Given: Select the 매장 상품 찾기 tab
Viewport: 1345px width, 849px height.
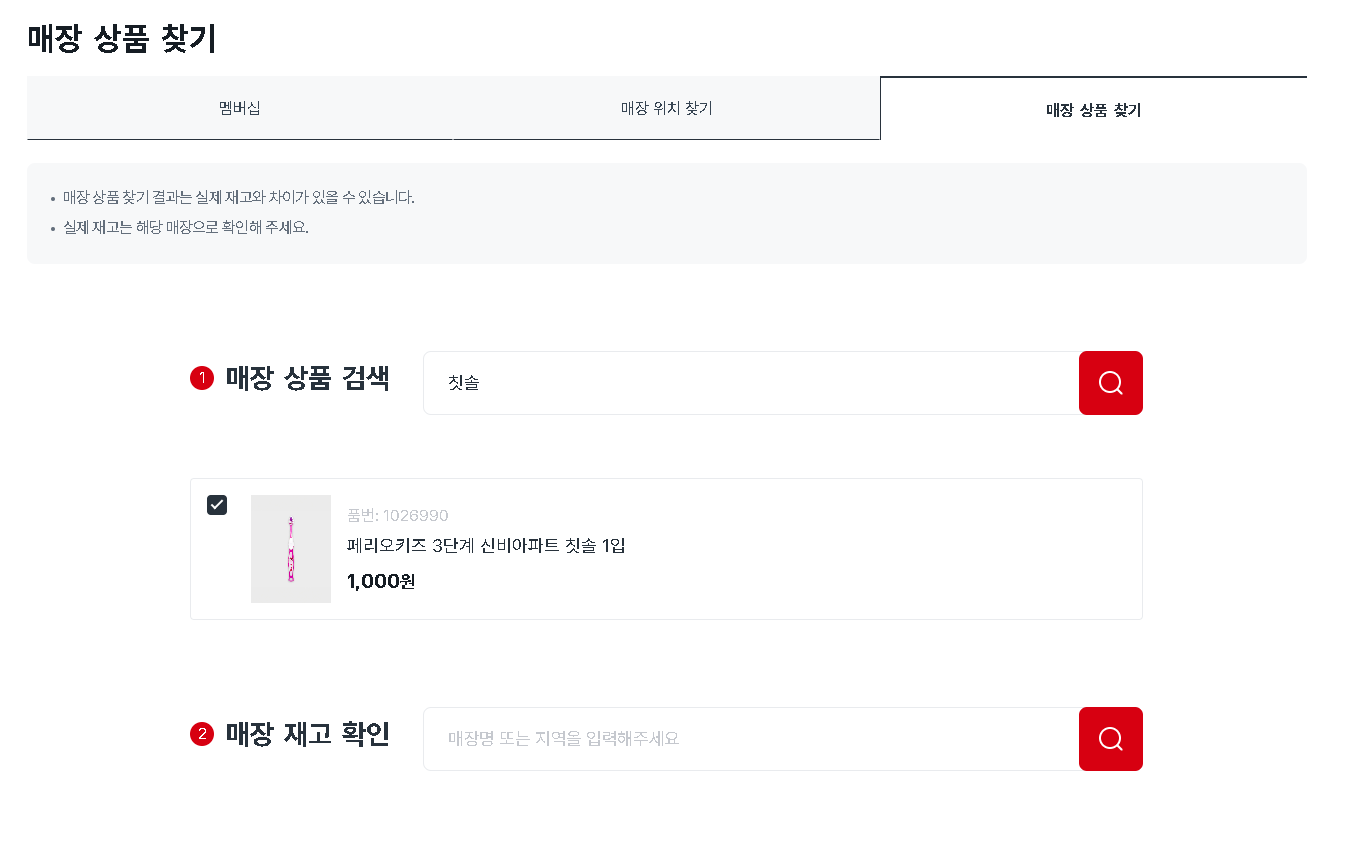Looking at the screenshot, I should point(1092,111).
